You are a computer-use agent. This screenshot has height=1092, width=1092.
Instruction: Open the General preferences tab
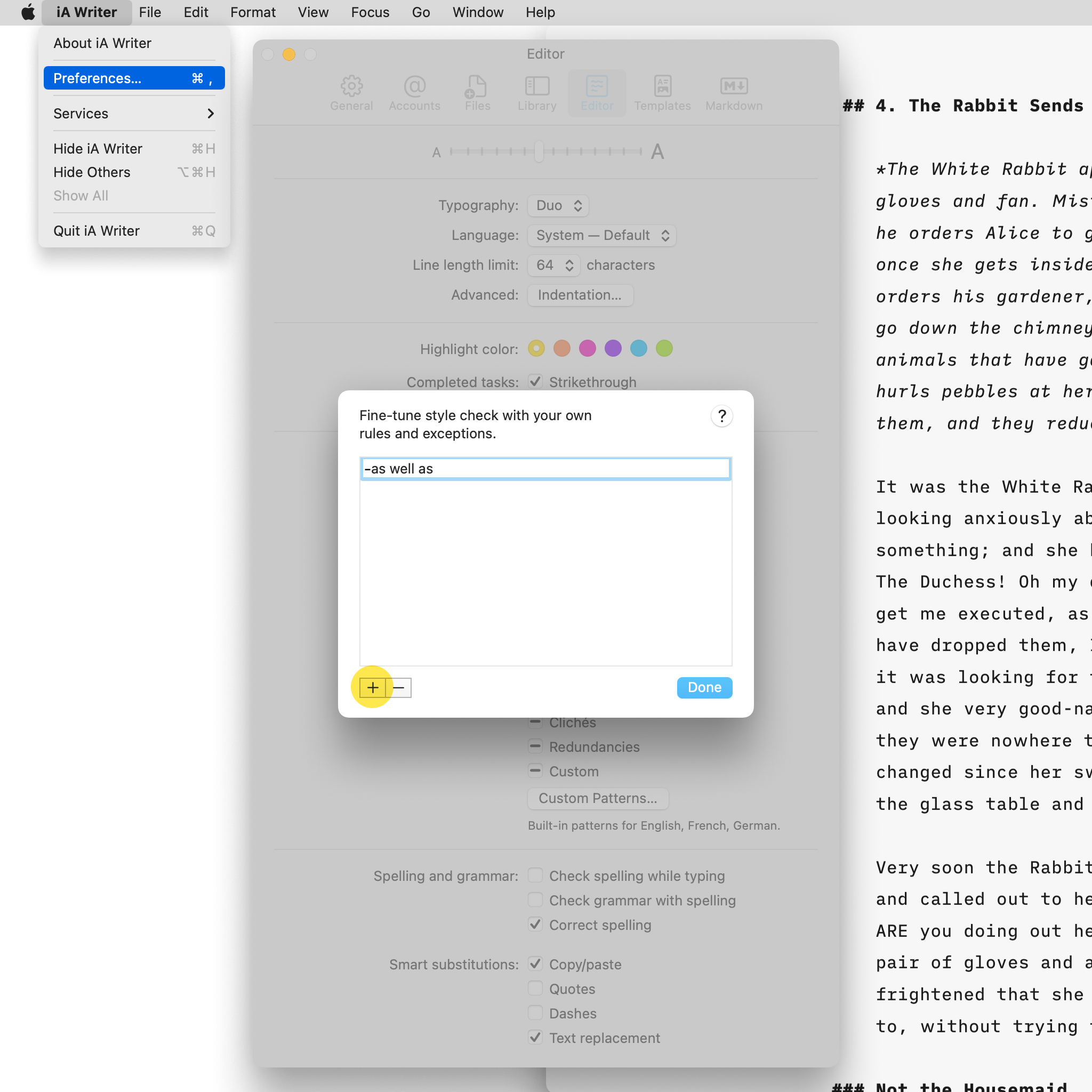click(351, 93)
